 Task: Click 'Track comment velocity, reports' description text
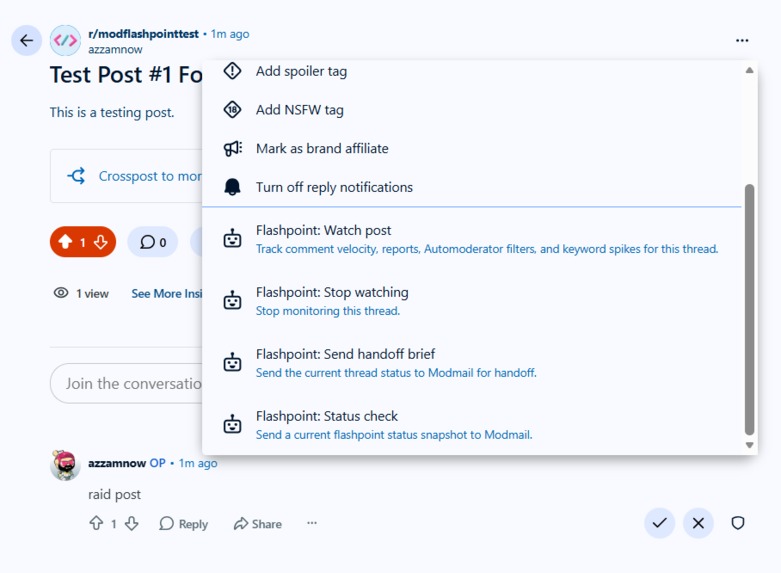(x=487, y=249)
